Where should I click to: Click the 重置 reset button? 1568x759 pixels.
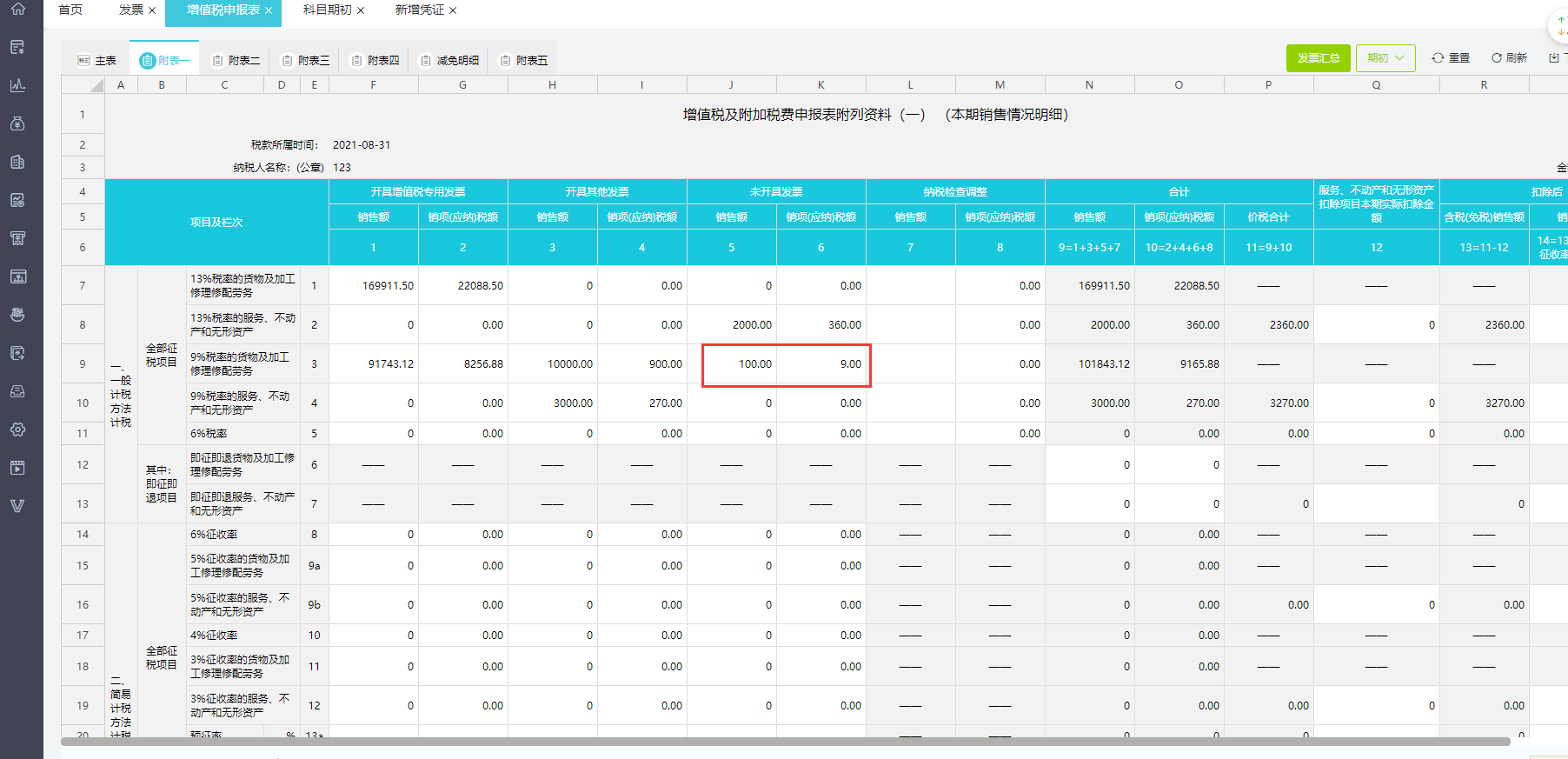pyautogui.click(x=1451, y=58)
